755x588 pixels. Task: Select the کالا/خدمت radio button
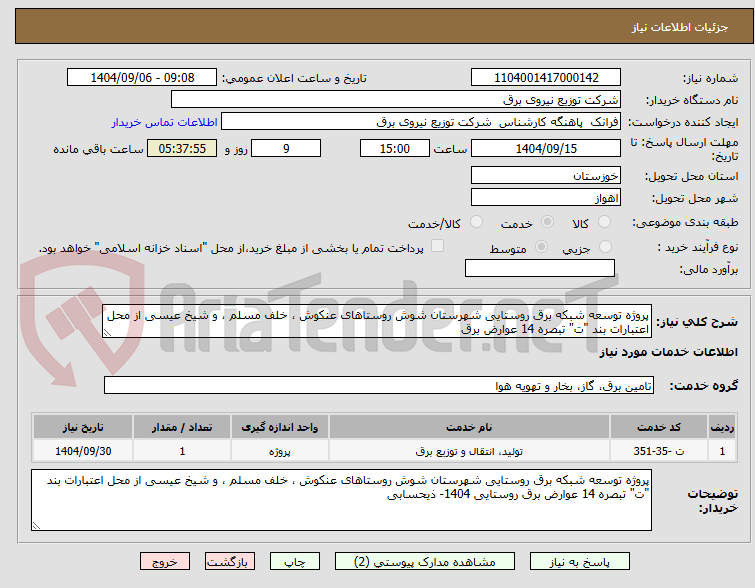476,222
